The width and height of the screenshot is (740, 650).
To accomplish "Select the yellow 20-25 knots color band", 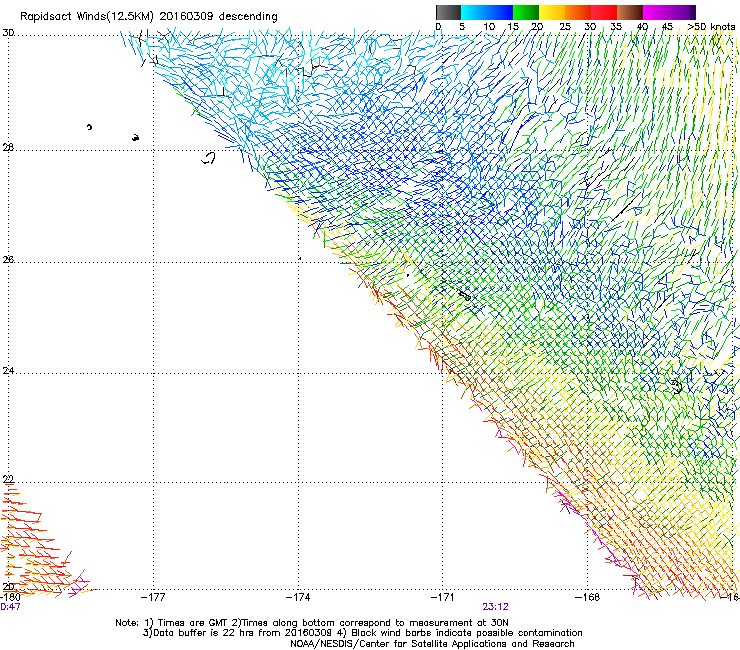I will (552, 12).
